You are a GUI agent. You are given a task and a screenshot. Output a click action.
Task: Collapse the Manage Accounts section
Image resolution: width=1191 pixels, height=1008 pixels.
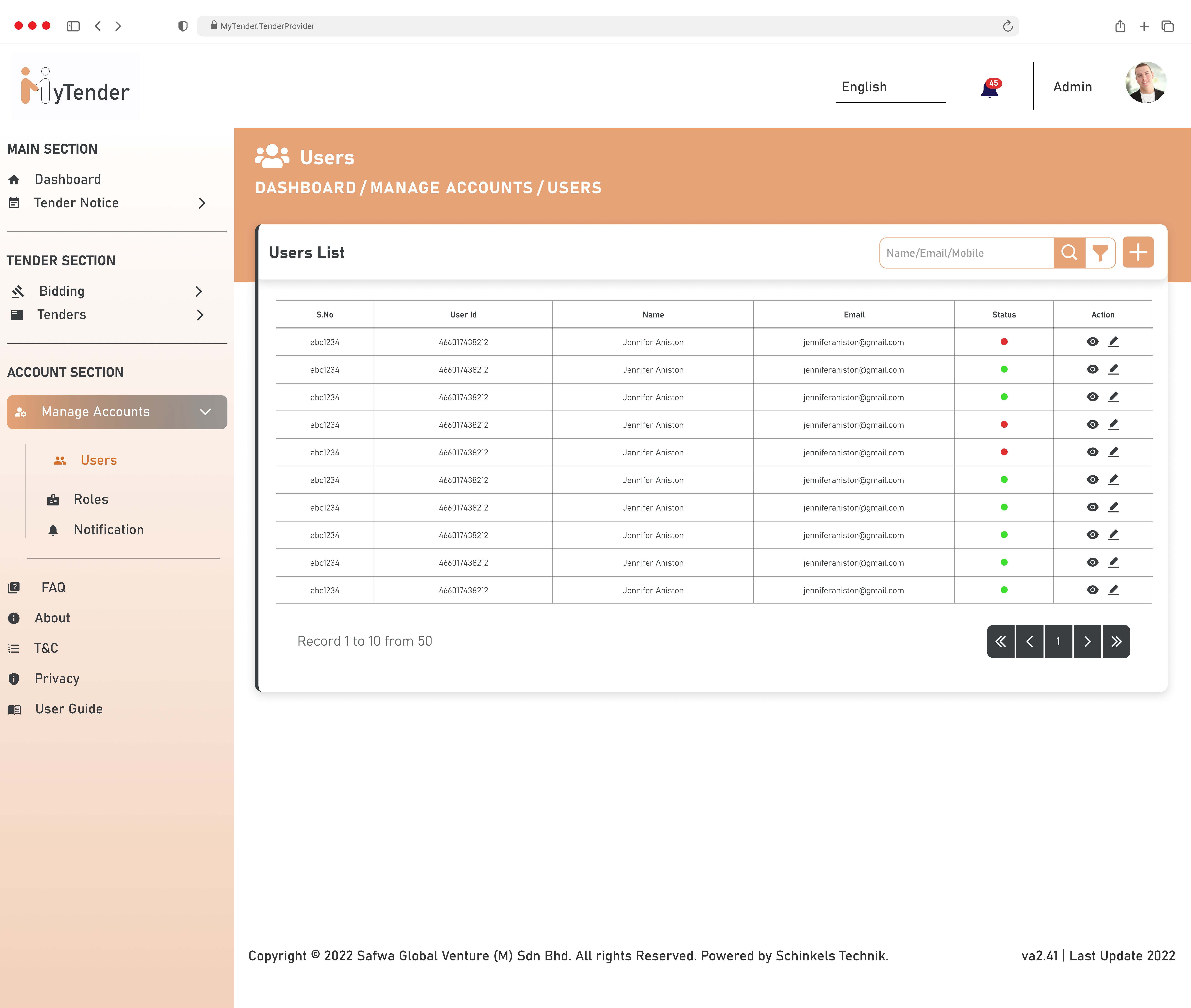[205, 411]
